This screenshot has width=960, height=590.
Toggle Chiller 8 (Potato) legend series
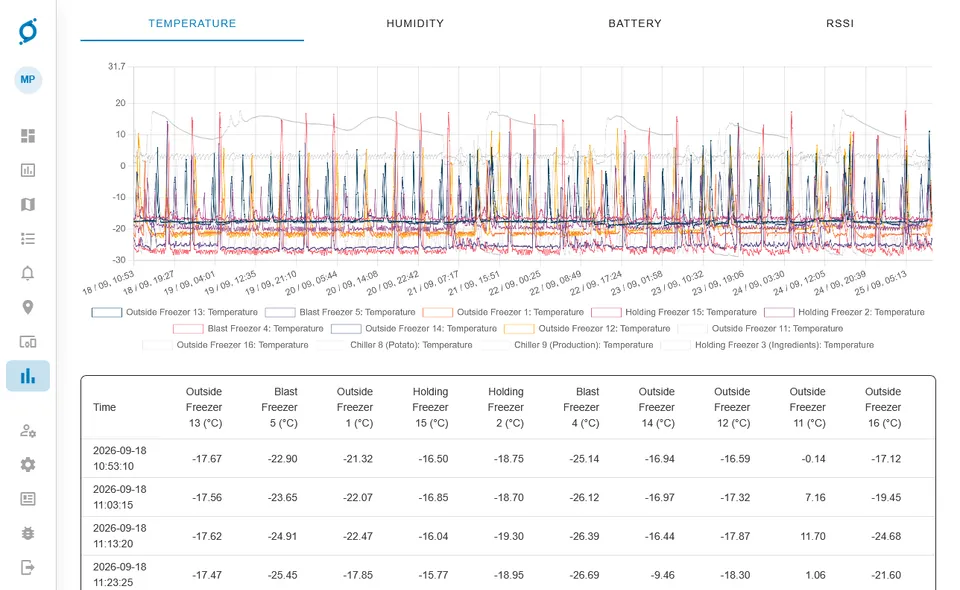(x=394, y=345)
